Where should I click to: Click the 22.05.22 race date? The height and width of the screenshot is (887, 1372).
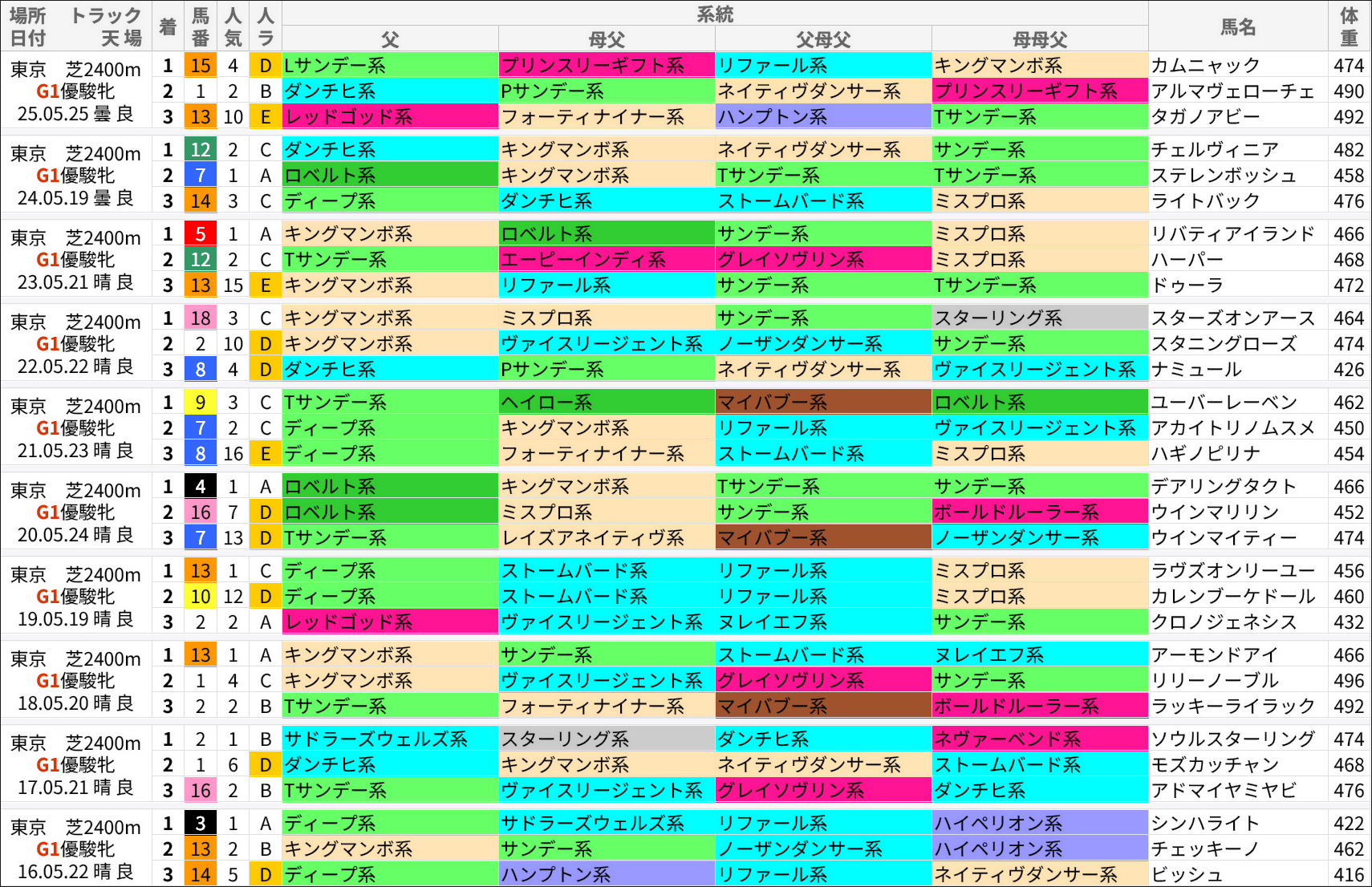pos(53,367)
